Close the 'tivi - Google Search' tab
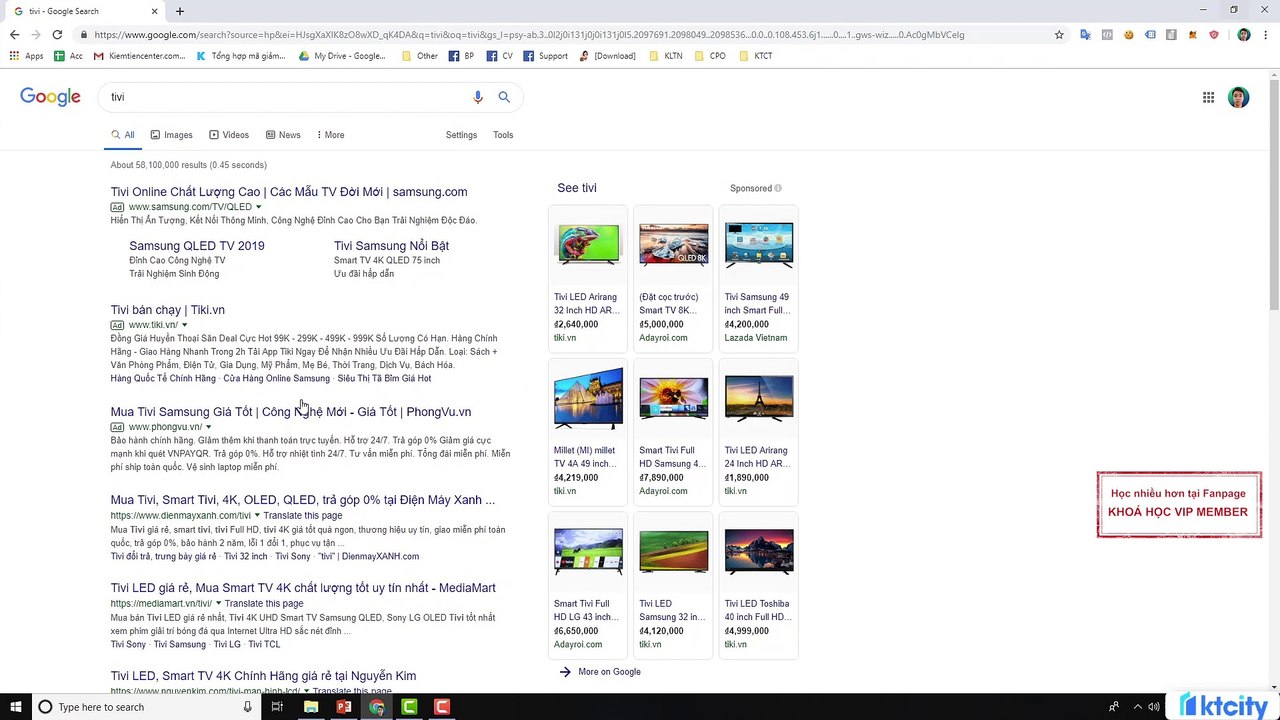This screenshot has width=1280, height=720. tap(155, 11)
